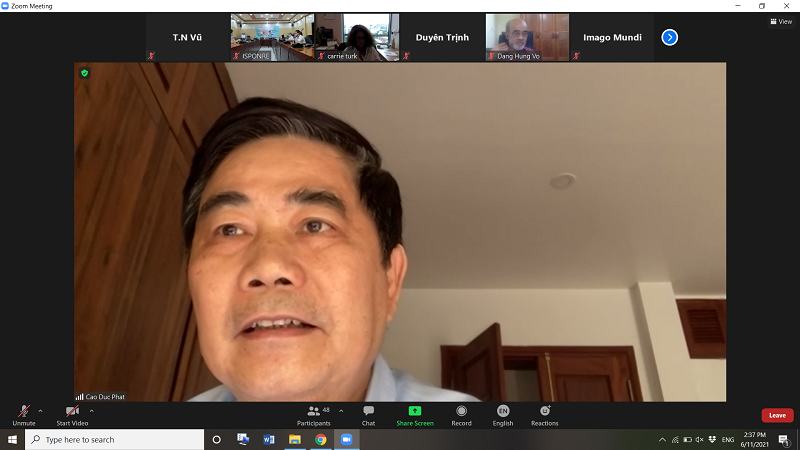Screen dimensions: 800x450
Task: Show next participants with blue arrow
Action: [x=670, y=37]
